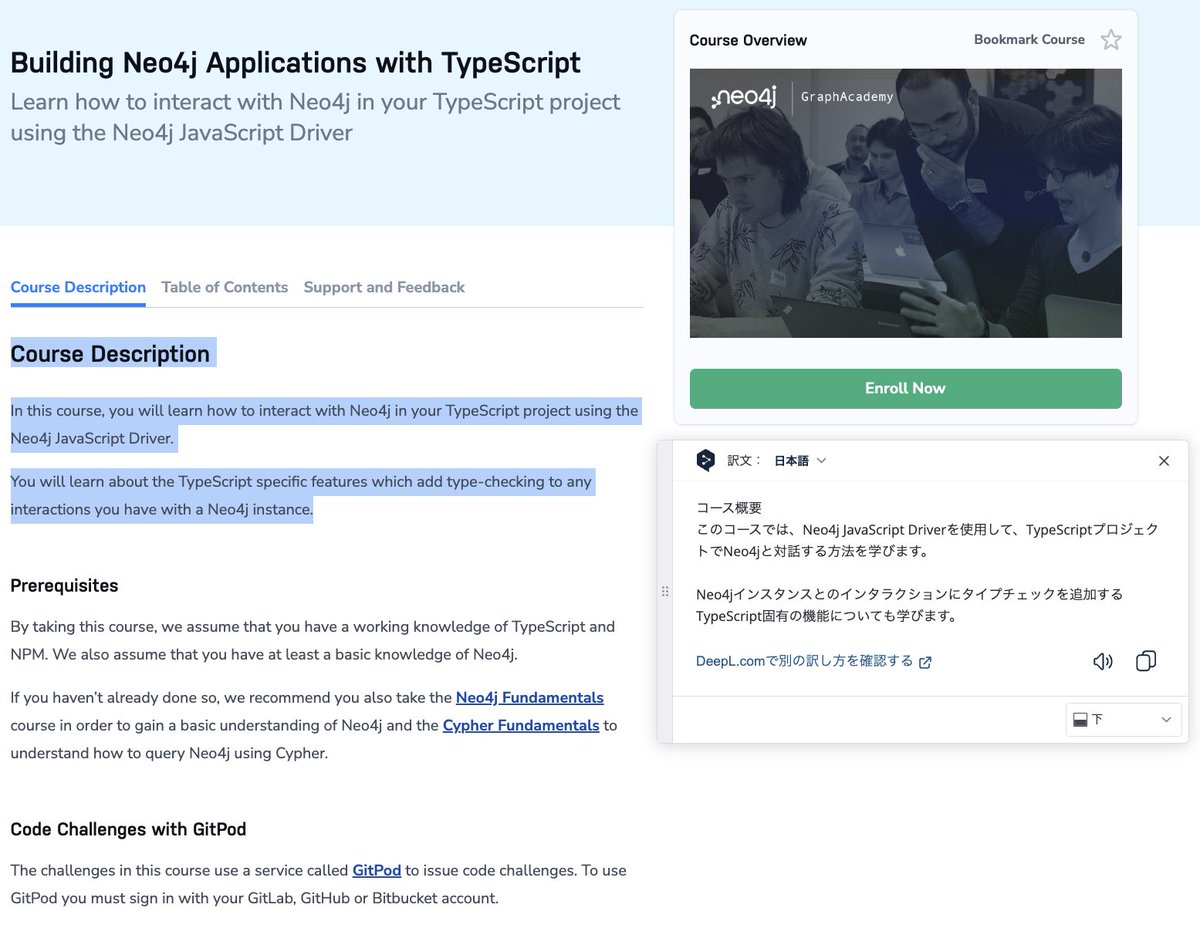
Task: Open the Support and Feedback tab
Action: 384,287
